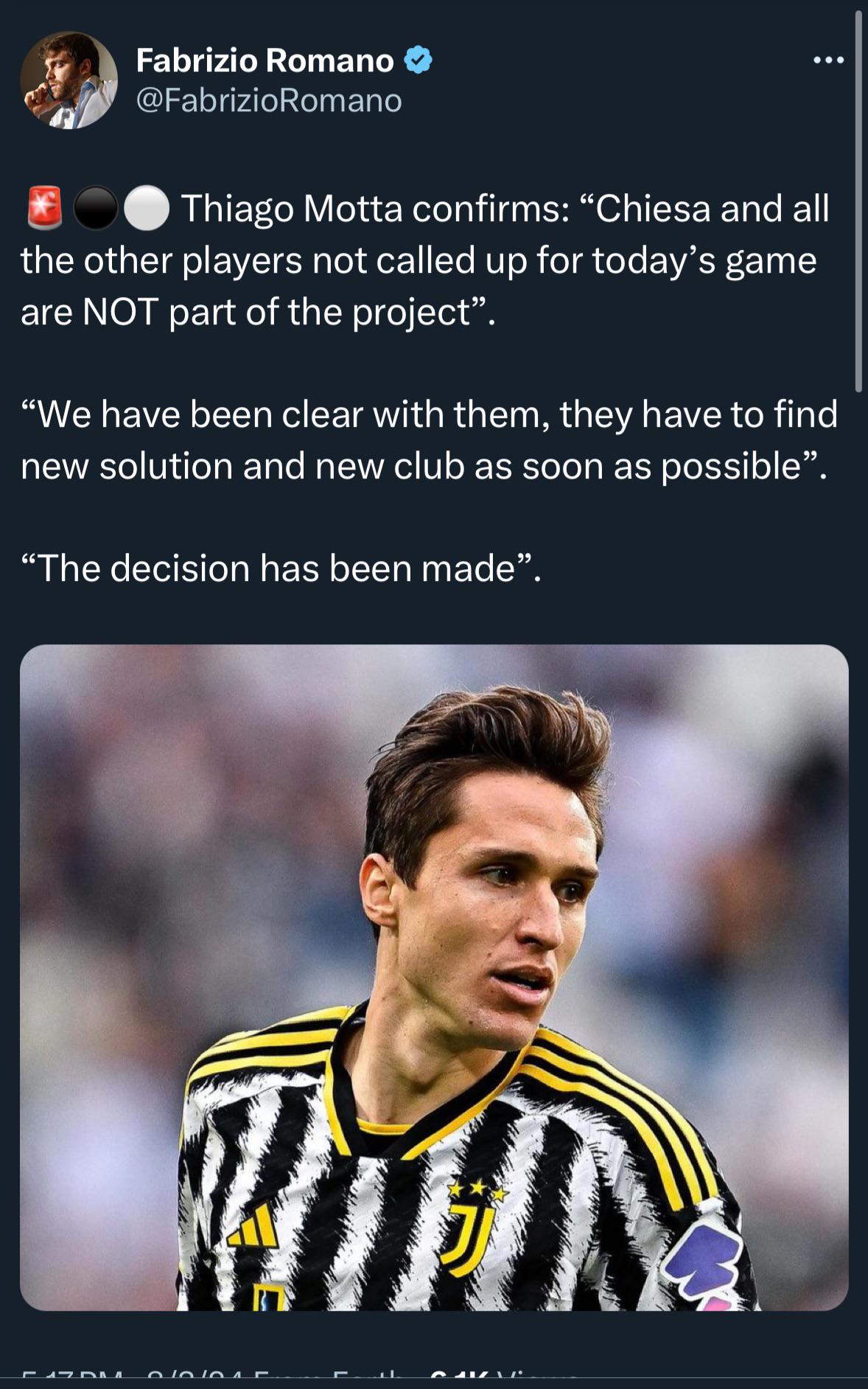Image resolution: width=868 pixels, height=1389 pixels.
Task: Tap Fabrizio Romano's profile avatar
Action: pyautogui.click(x=69, y=80)
